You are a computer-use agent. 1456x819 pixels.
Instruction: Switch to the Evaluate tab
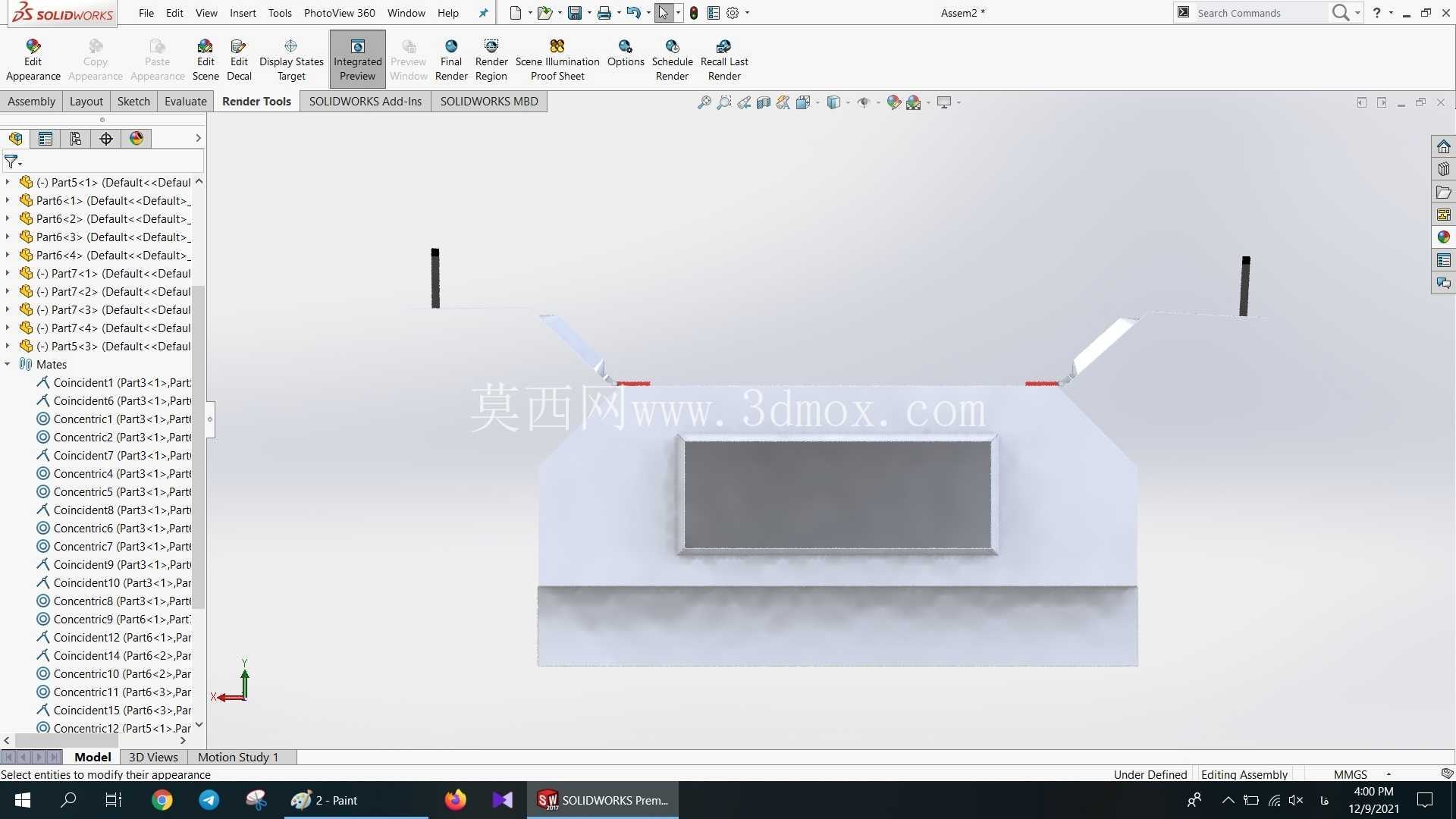coord(185,101)
